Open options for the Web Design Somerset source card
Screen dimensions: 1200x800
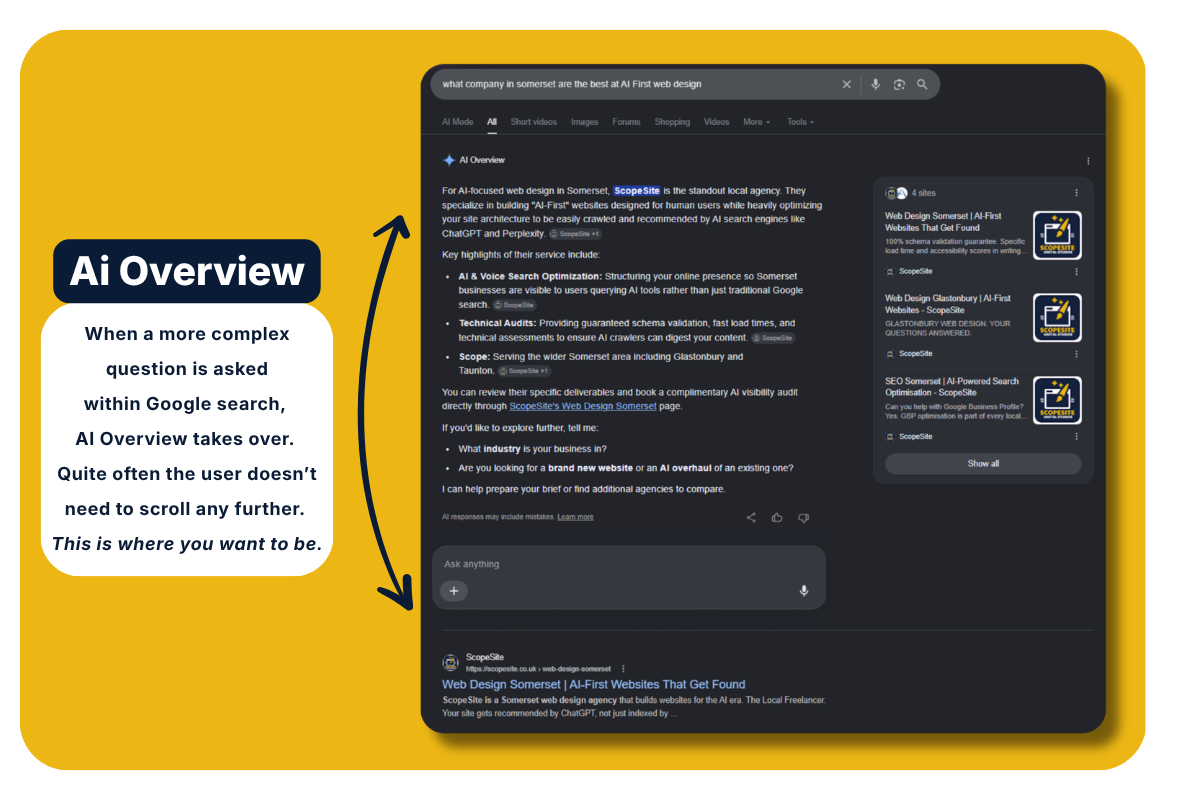(x=1076, y=271)
